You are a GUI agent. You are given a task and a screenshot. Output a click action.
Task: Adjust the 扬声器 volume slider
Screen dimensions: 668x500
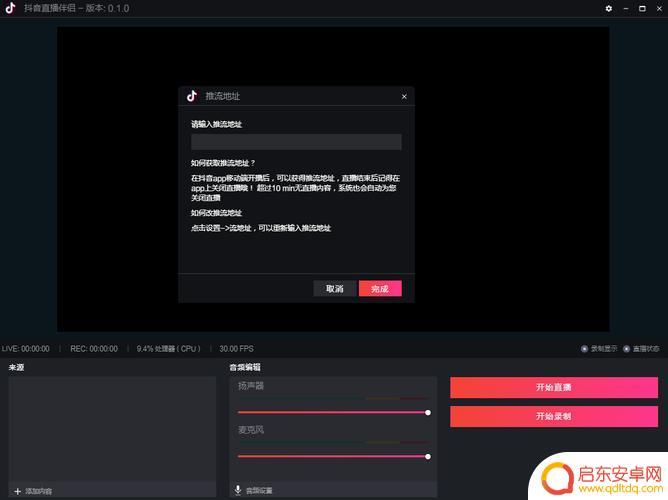tap(334, 412)
